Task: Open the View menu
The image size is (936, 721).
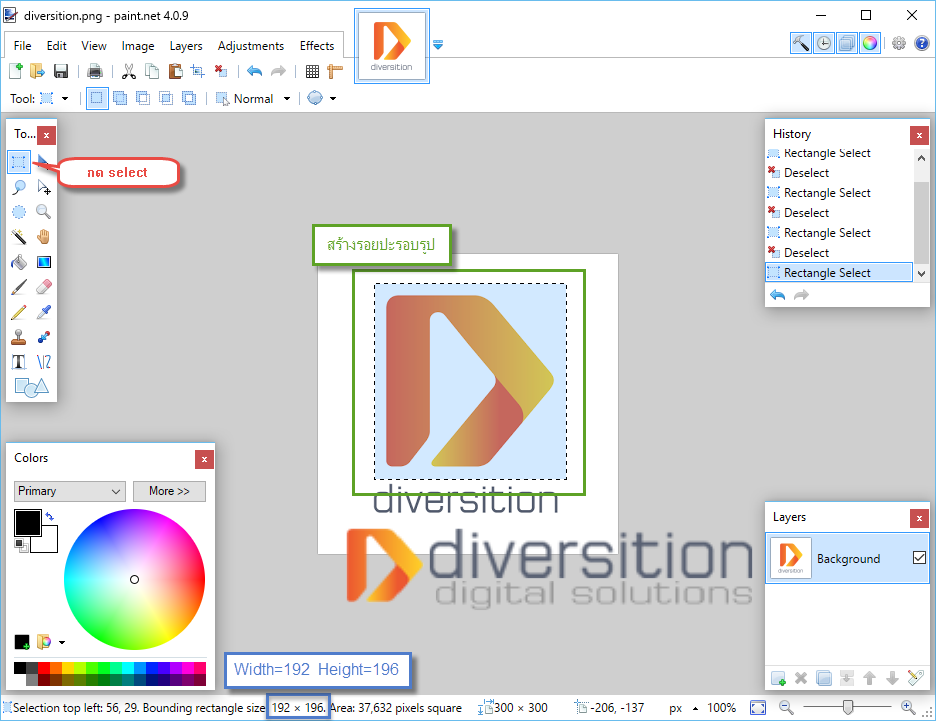Action: (x=94, y=46)
